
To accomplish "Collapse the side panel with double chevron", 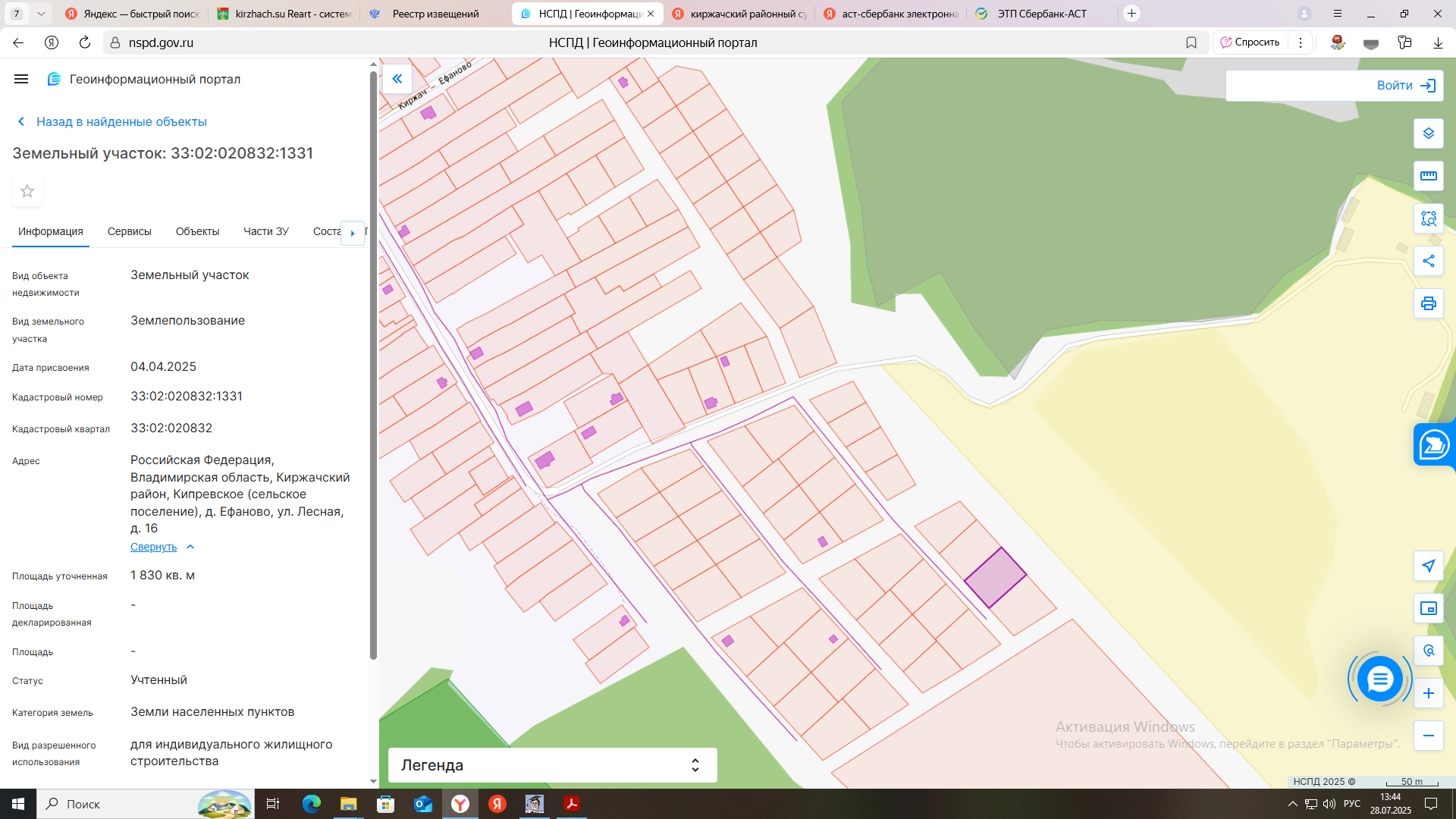I will point(397,79).
